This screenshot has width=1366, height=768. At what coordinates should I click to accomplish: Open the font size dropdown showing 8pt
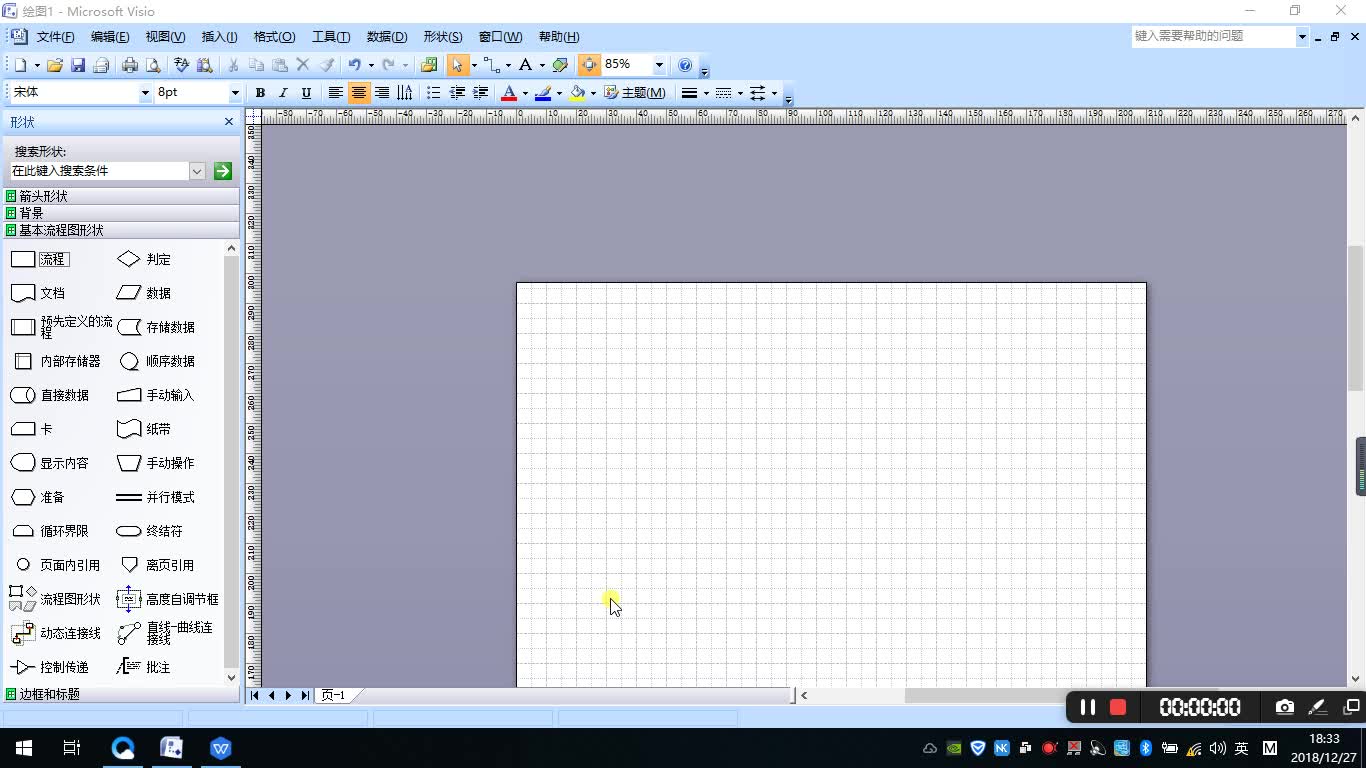point(234,92)
